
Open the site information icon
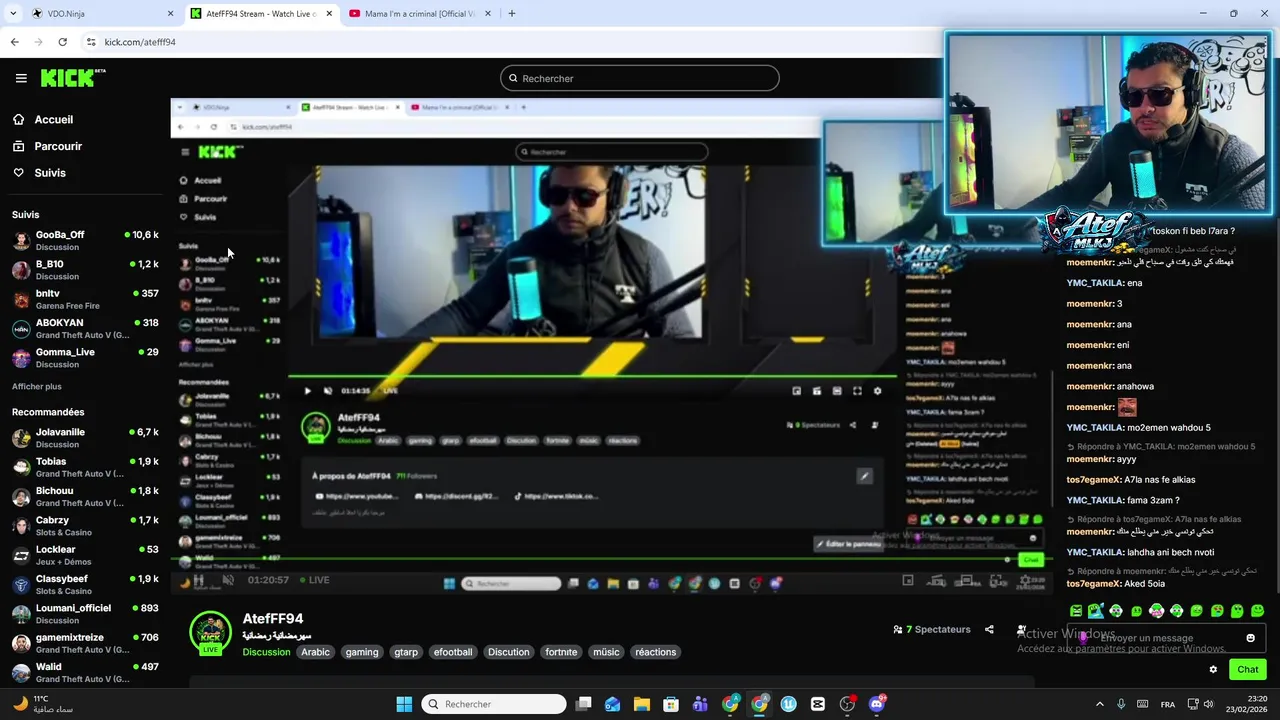coord(91,42)
